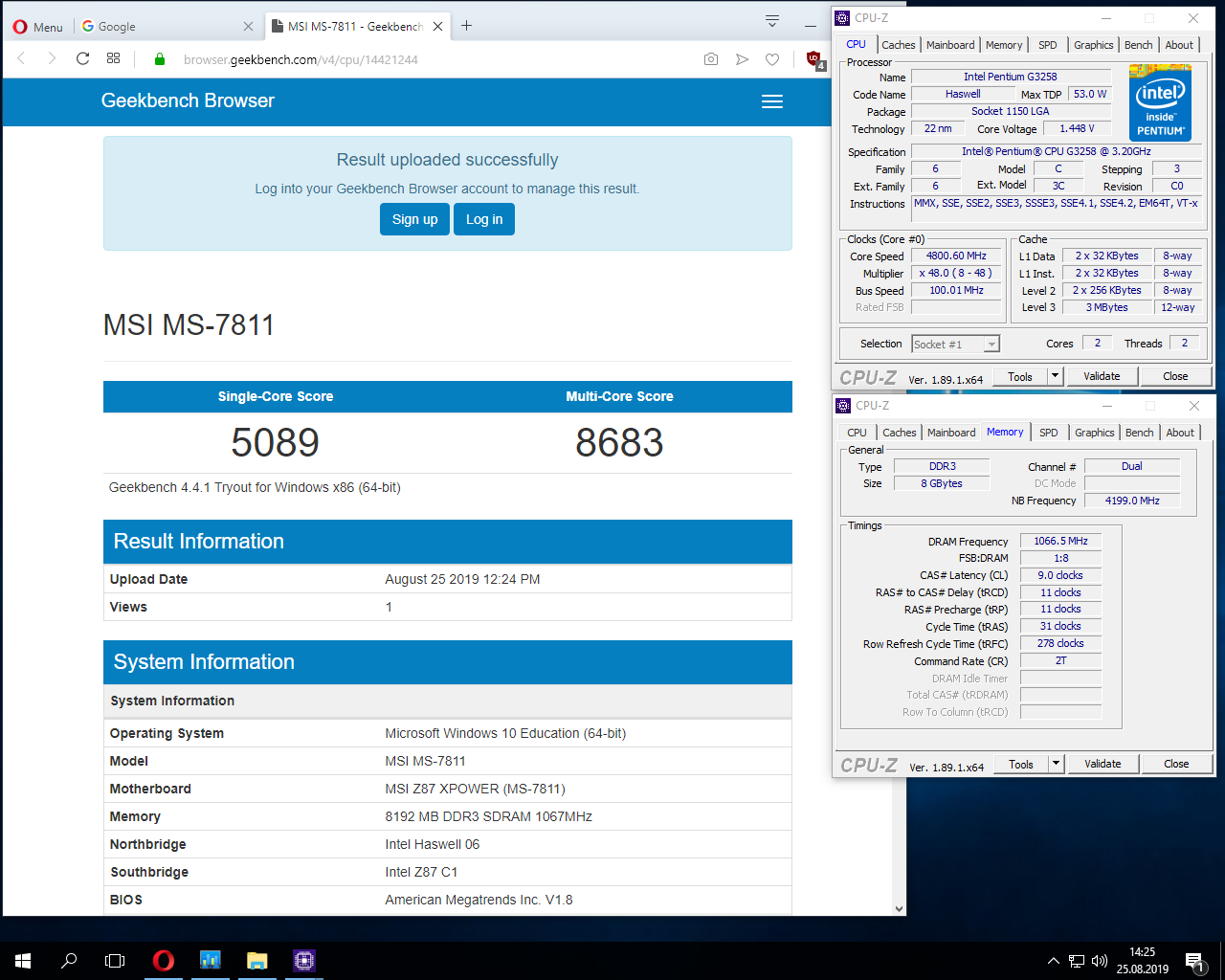1225x980 pixels.
Task: Go forward in Opera browser
Action: click(x=52, y=58)
